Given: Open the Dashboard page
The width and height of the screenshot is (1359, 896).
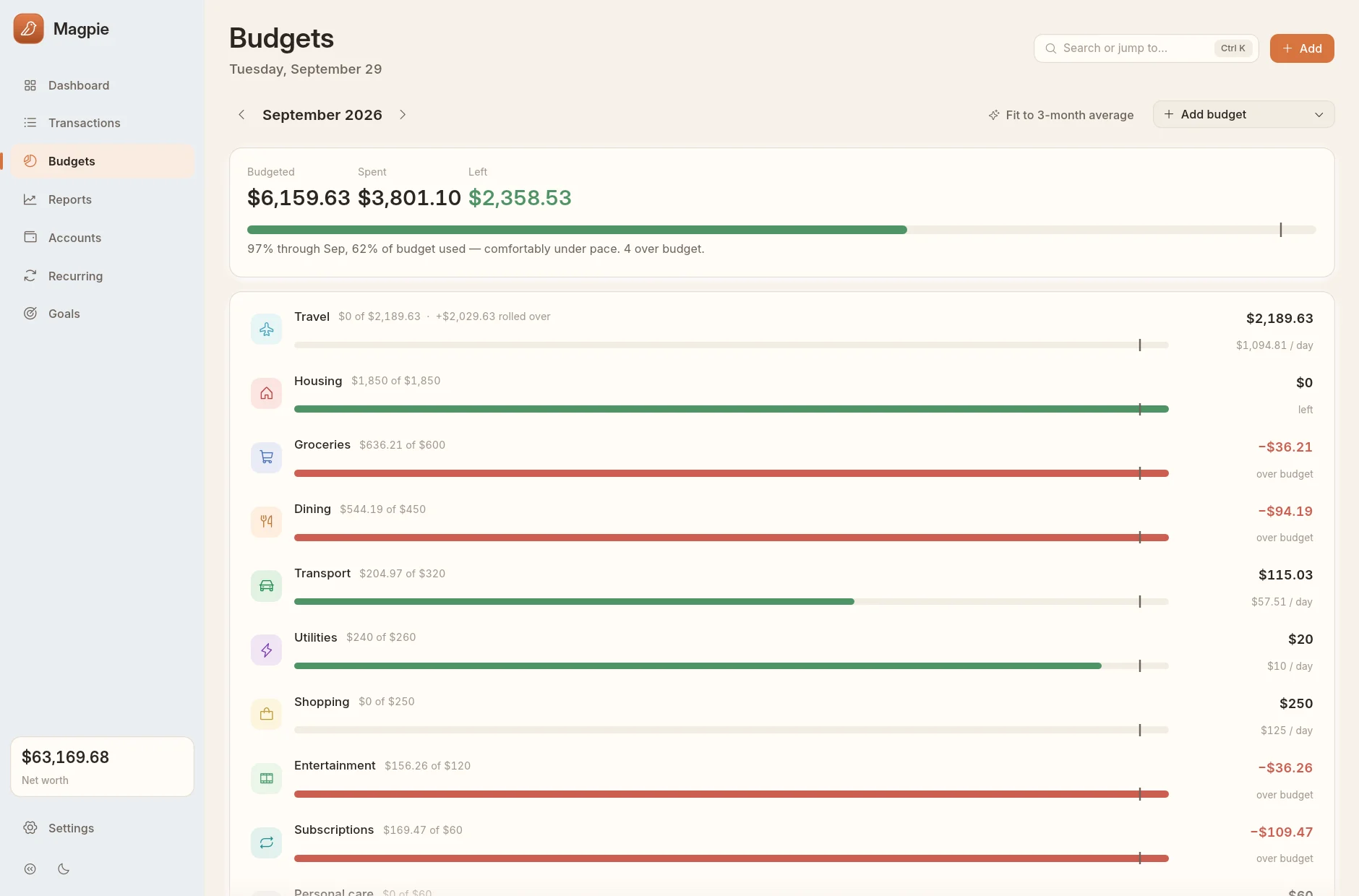Looking at the screenshot, I should point(102,85).
